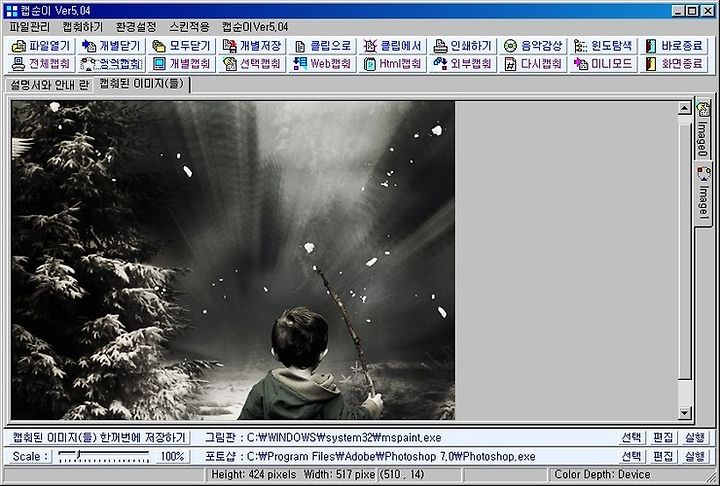Click the 클립으로 toolbar button
This screenshot has width=720, height=486.
(322, 46)
